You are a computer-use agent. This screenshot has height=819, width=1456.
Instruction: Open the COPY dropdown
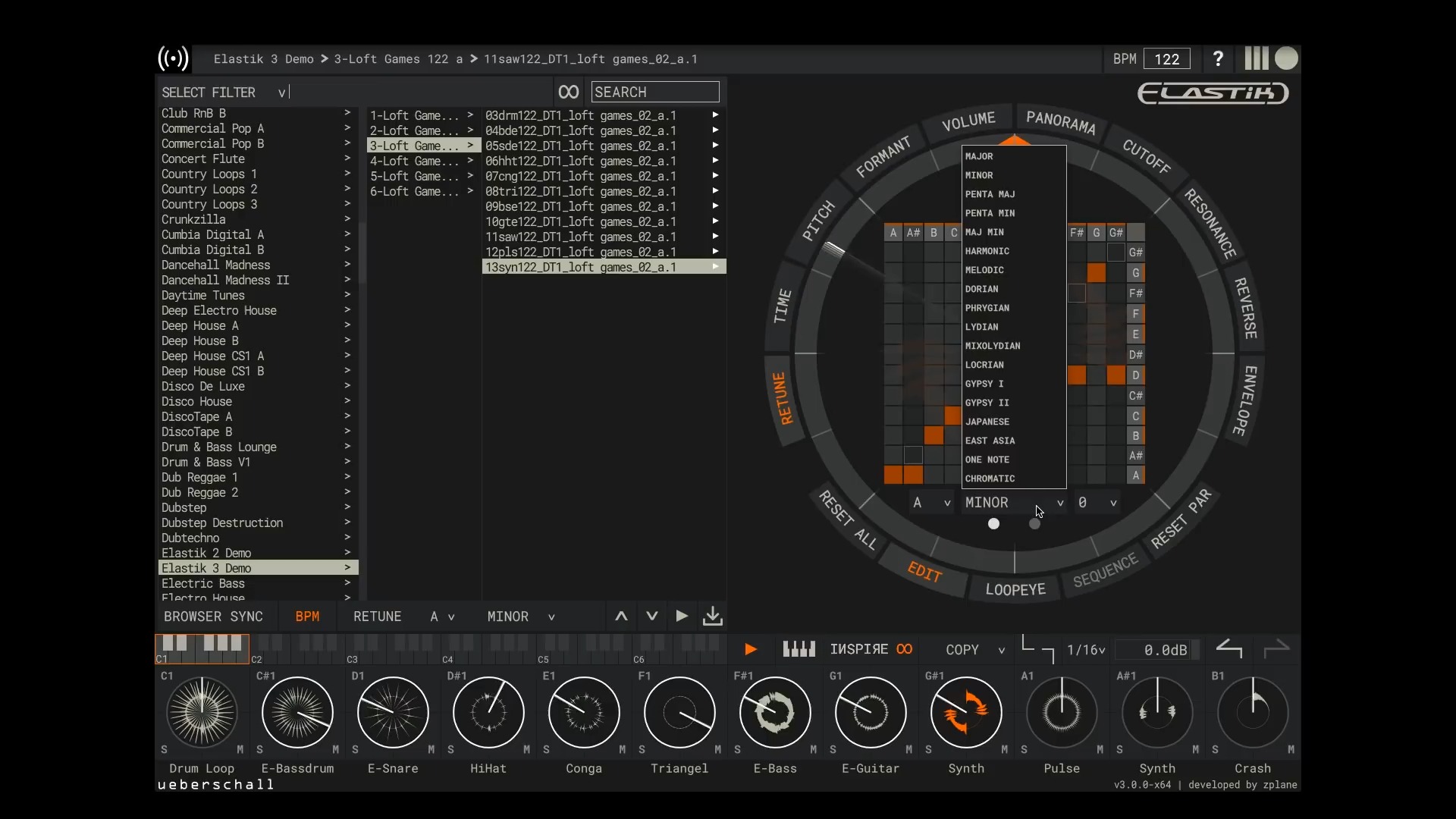point(975,650)
